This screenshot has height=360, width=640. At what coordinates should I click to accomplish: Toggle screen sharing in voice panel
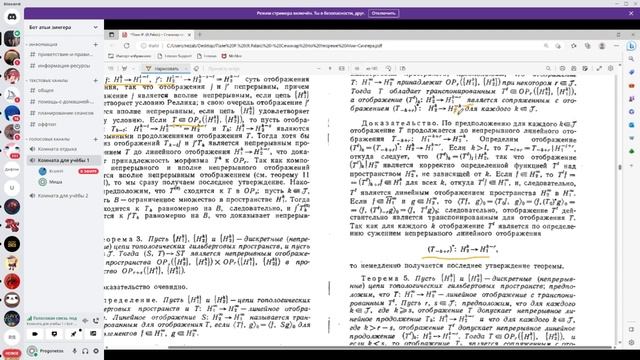tap(54, 334)
